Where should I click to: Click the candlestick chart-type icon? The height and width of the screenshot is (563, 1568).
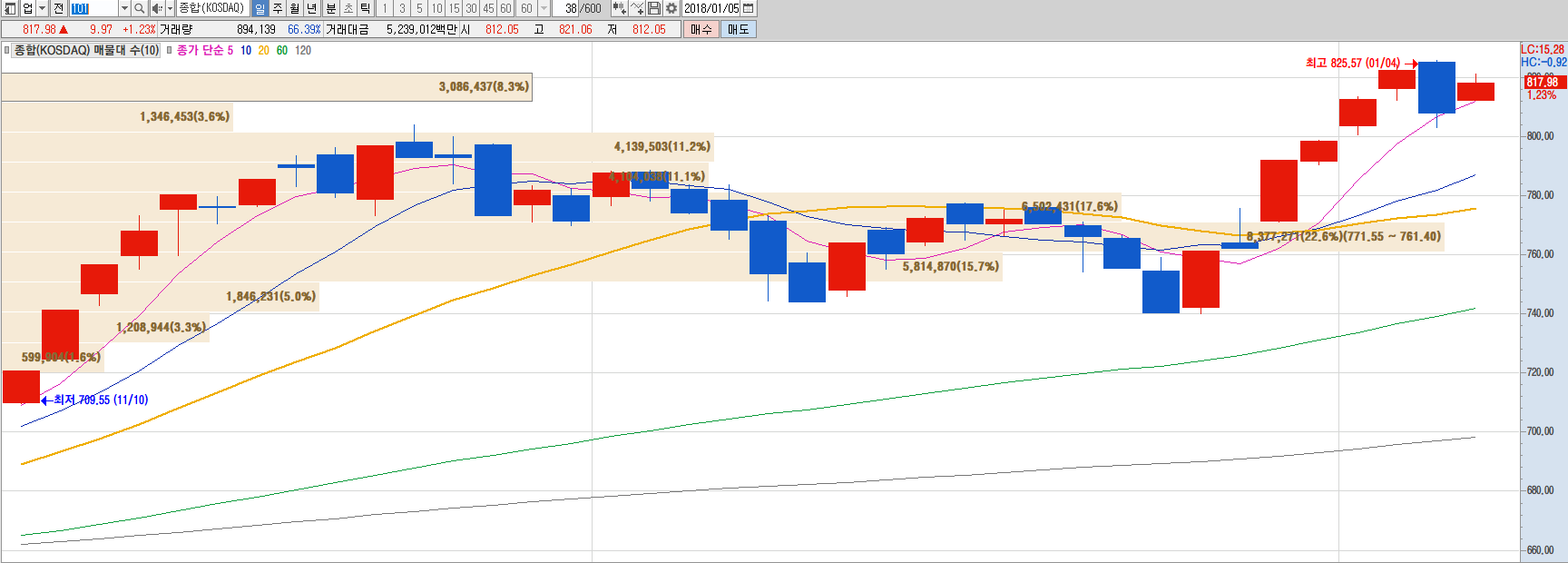619,8
